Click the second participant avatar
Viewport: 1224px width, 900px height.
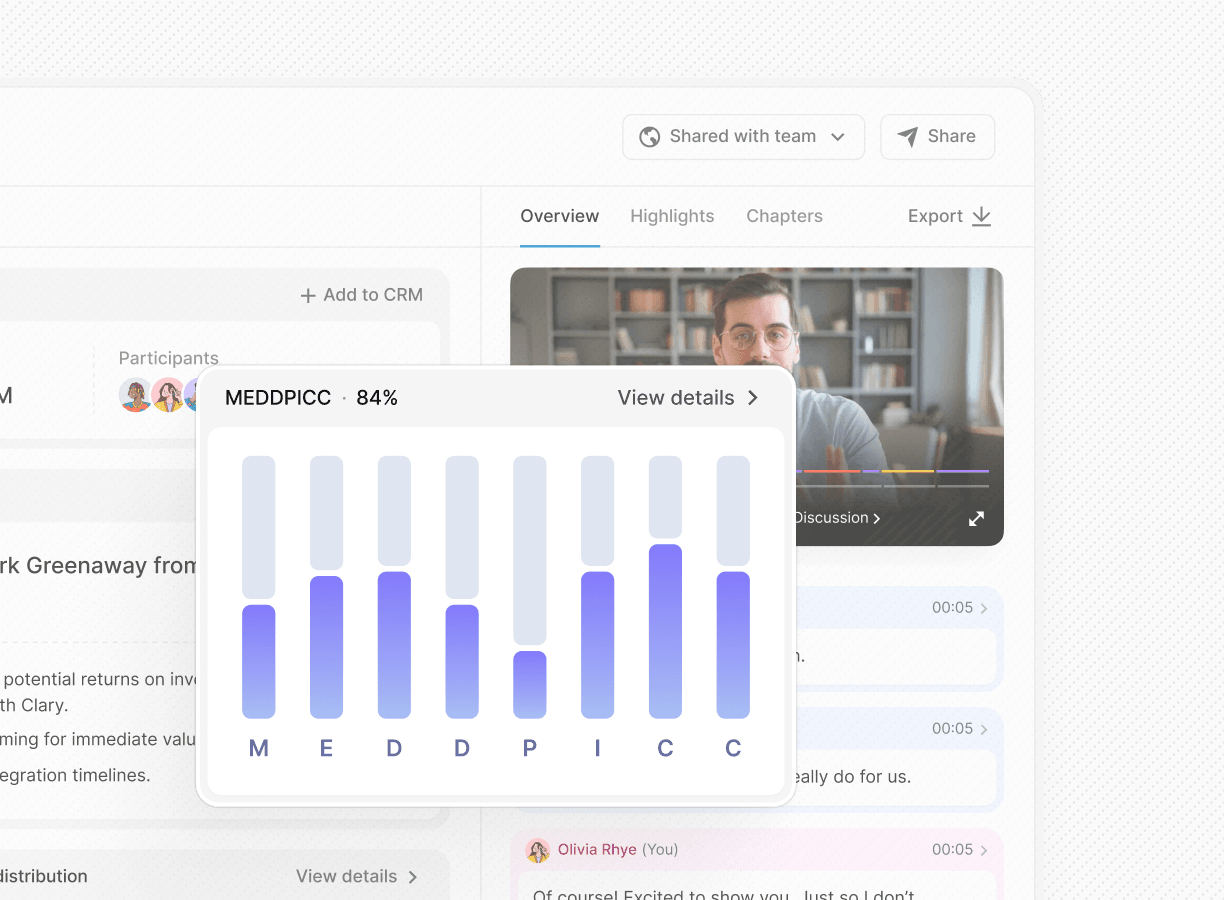(x=168, y=395)
